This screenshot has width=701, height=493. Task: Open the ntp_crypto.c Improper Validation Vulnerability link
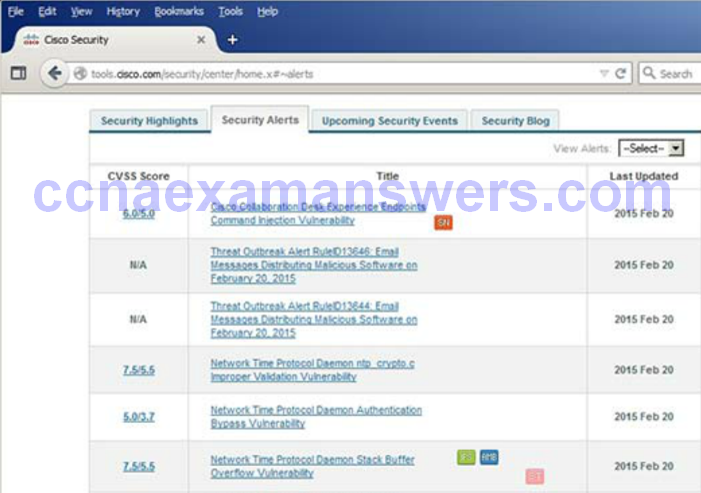point(312,370)
